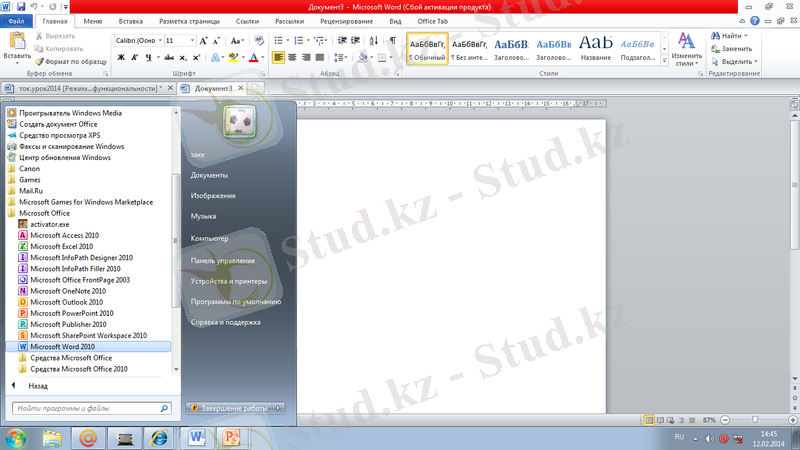Open Microsoft Excel 2010 from program list

click(61, 246)
